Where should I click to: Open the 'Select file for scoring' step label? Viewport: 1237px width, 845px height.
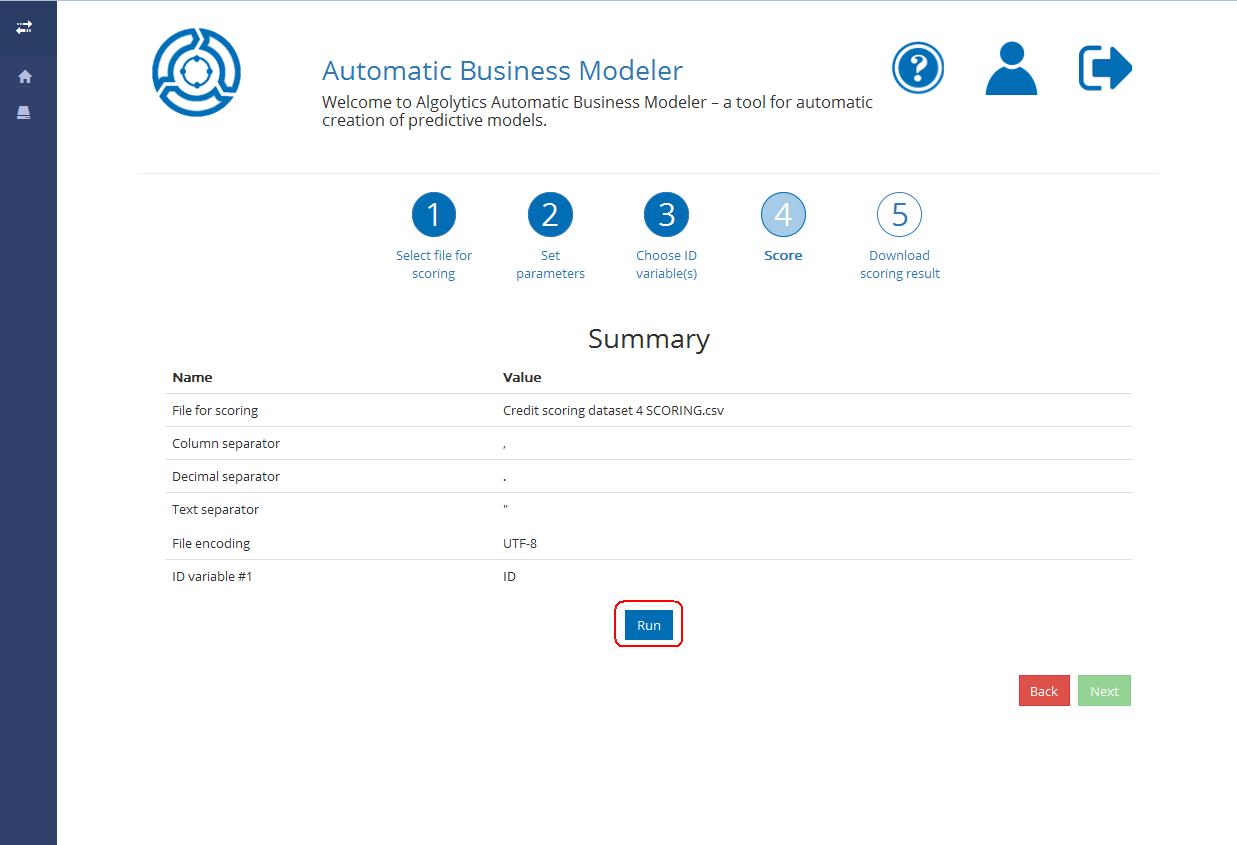click(433, 264)
